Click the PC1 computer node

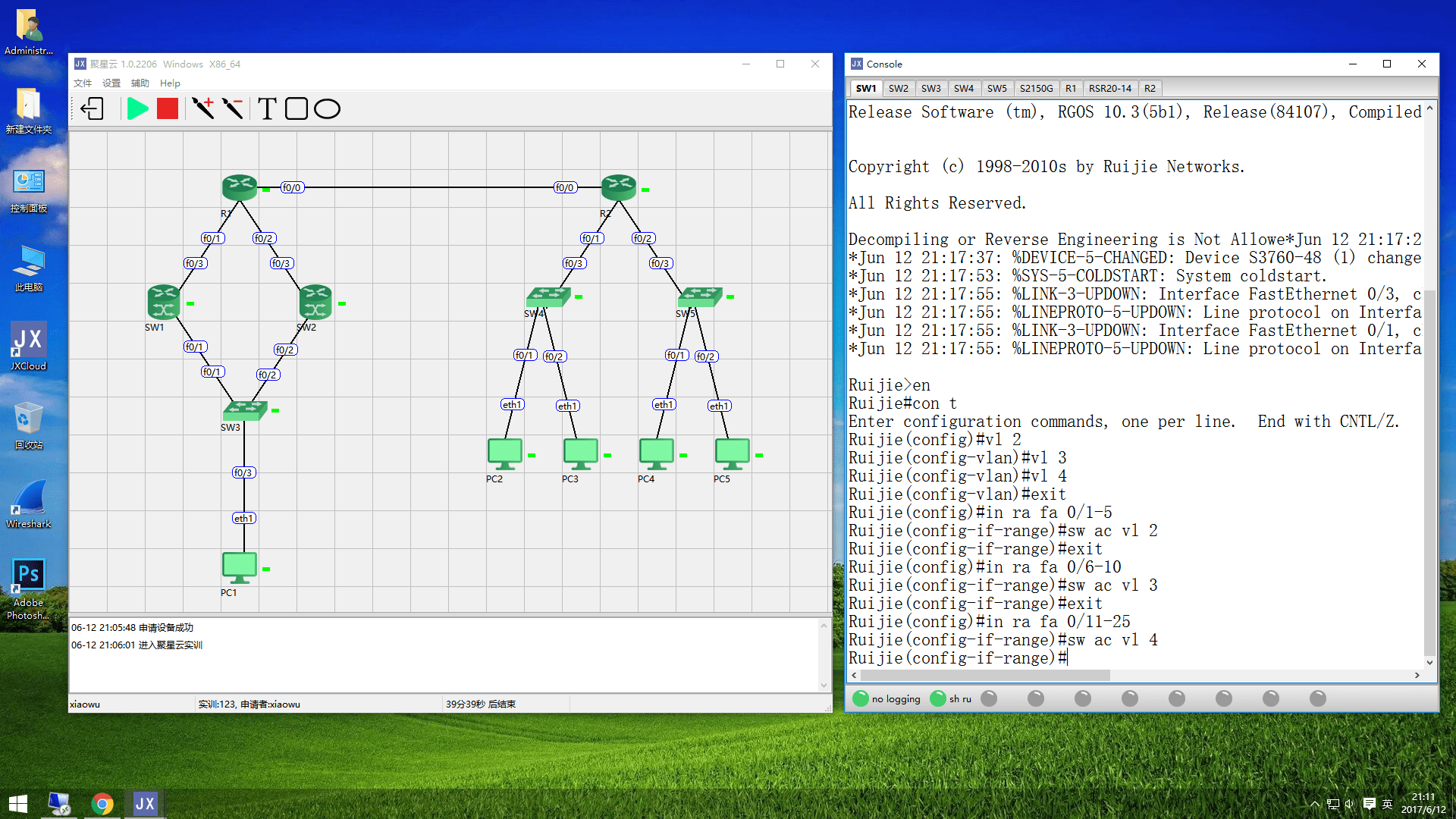(240, 567)
